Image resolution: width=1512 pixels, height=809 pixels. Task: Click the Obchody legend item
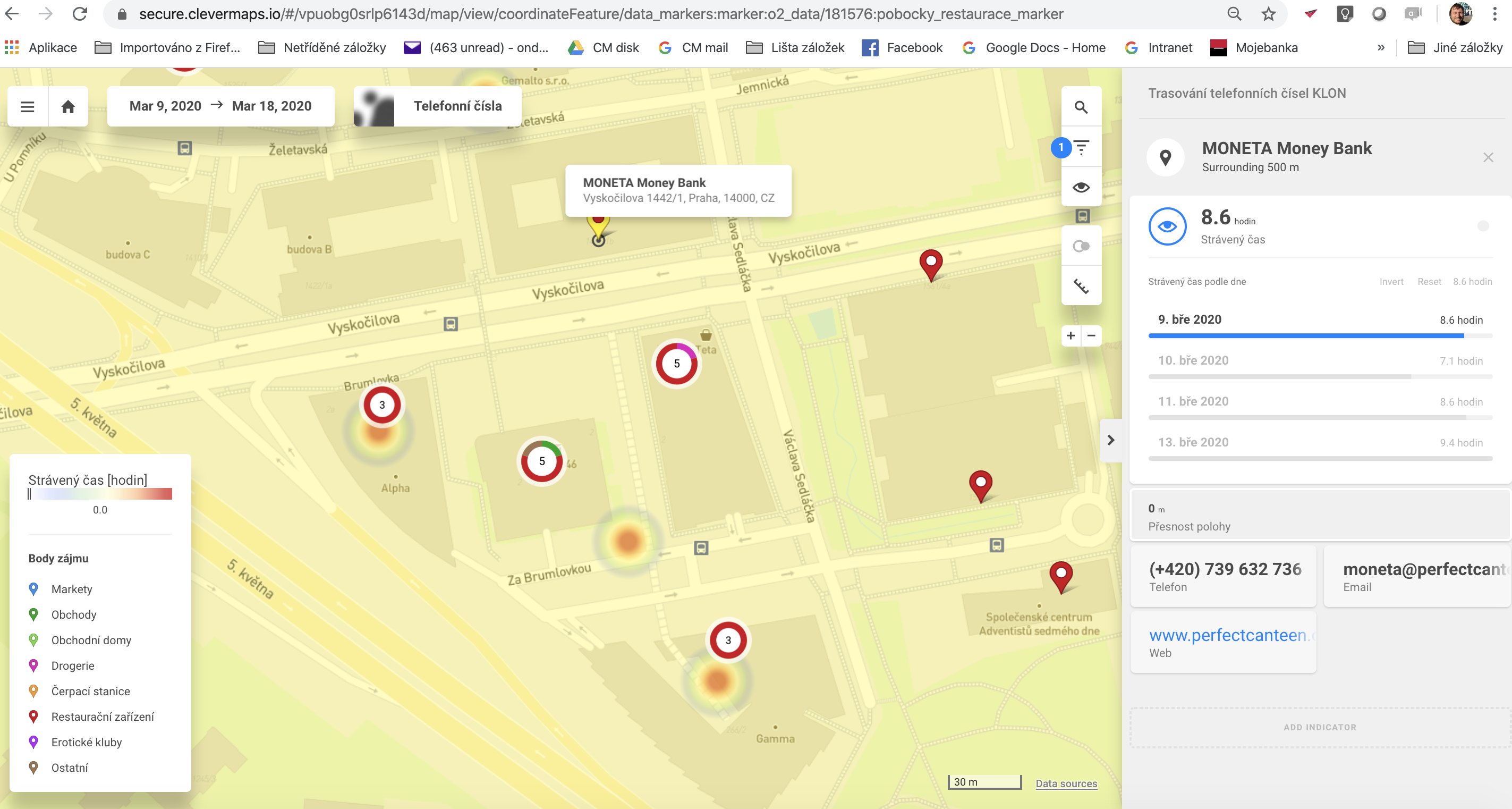(x=62, y=614)
